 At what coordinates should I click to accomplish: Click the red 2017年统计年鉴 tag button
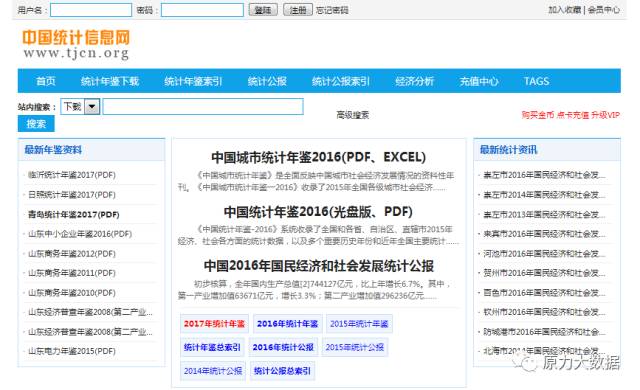pos(214,324)
